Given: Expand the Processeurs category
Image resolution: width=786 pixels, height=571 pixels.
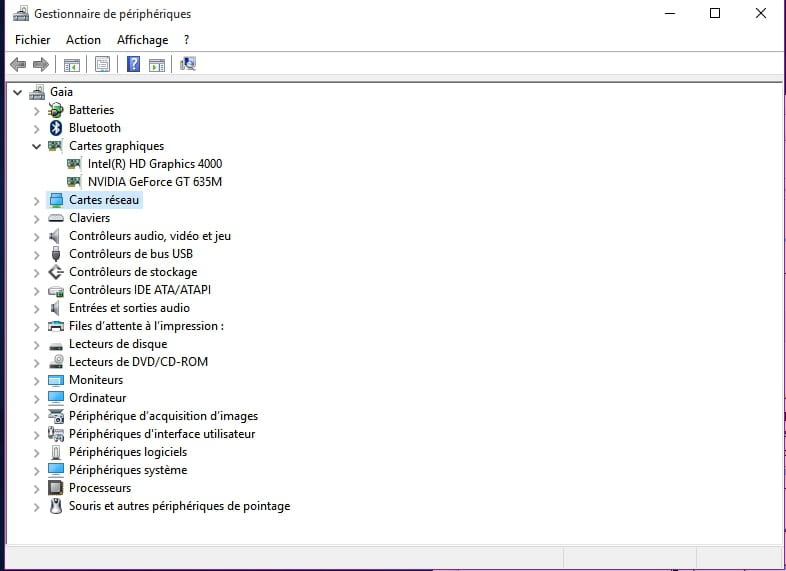Looking at the screenshot, I should click(36, 488).
